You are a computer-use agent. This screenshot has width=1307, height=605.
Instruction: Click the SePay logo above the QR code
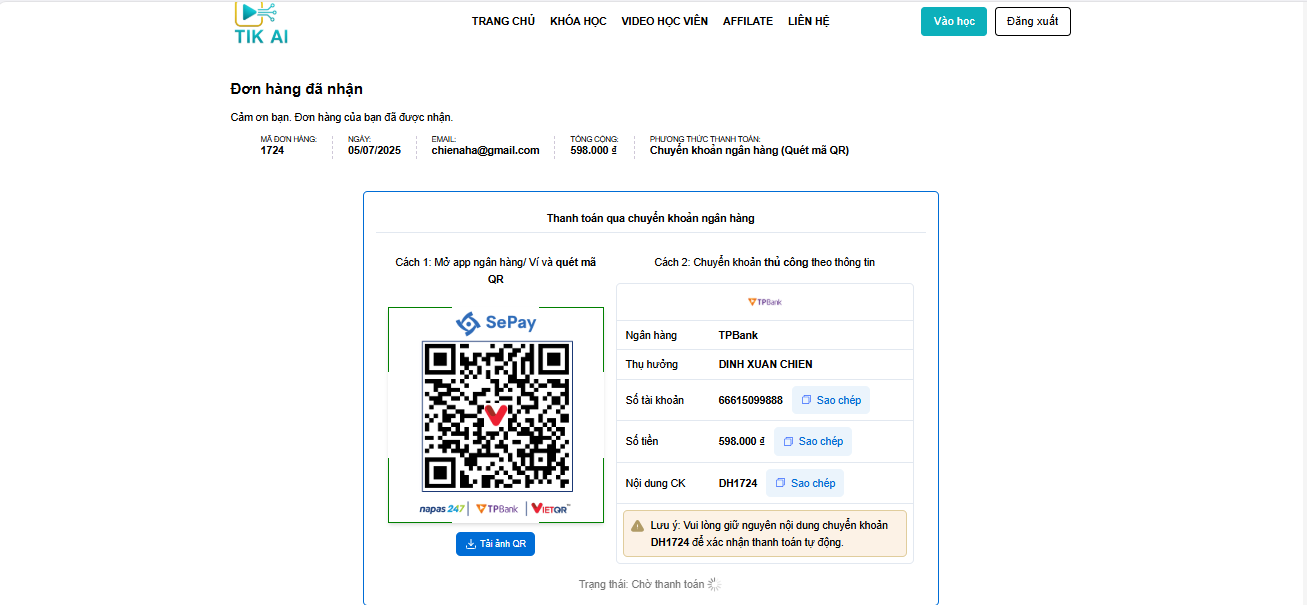(496, 322)
